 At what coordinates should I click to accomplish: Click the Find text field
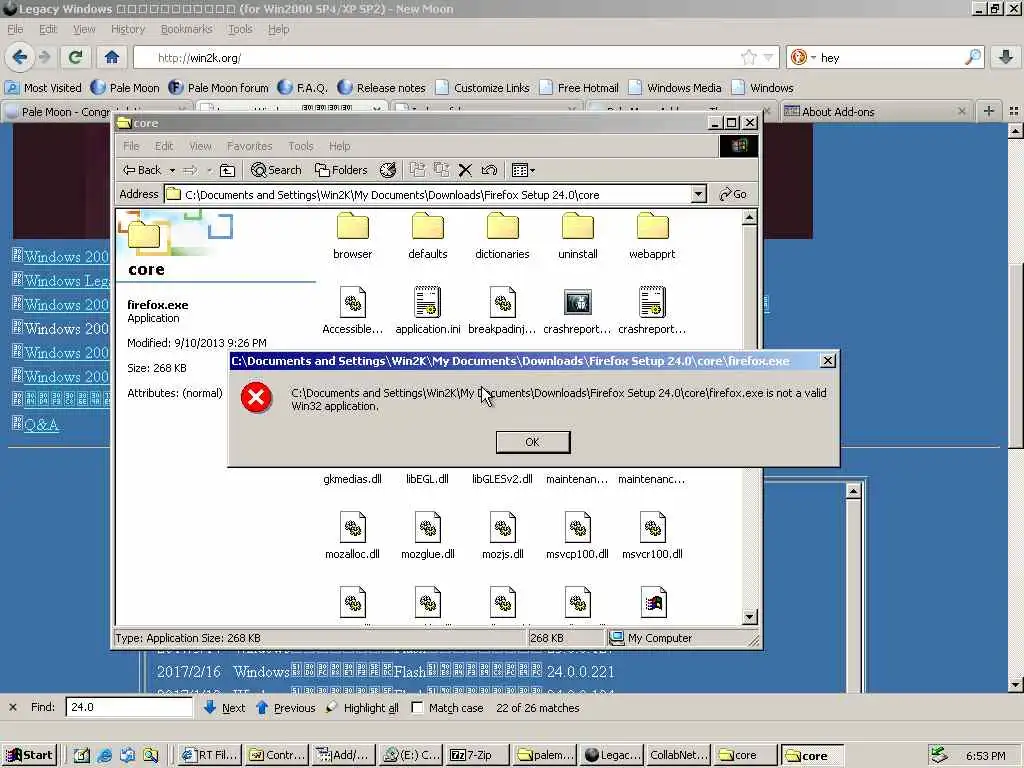129,707
